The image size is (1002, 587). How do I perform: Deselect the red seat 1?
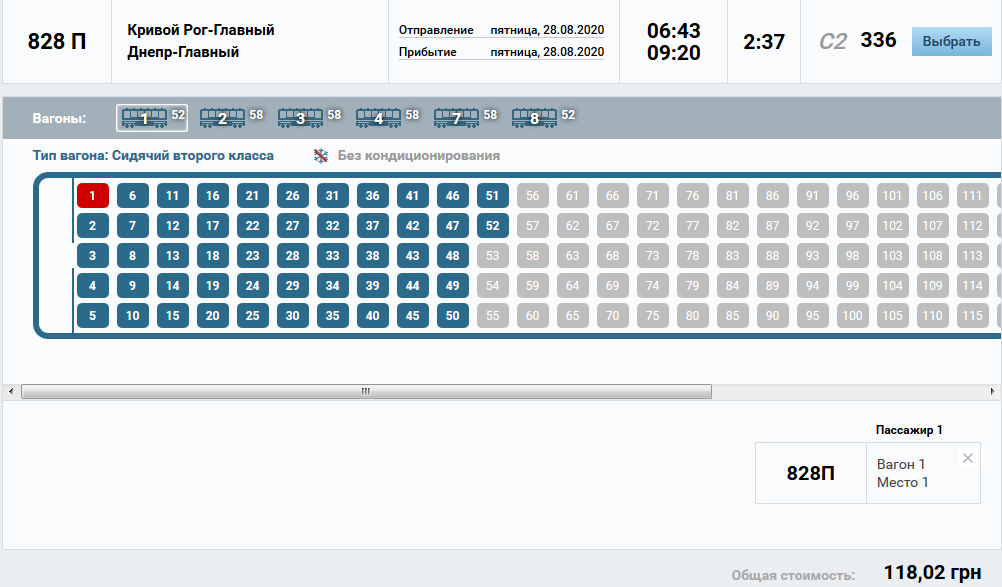pyautogui.click(x=93, y=196)
